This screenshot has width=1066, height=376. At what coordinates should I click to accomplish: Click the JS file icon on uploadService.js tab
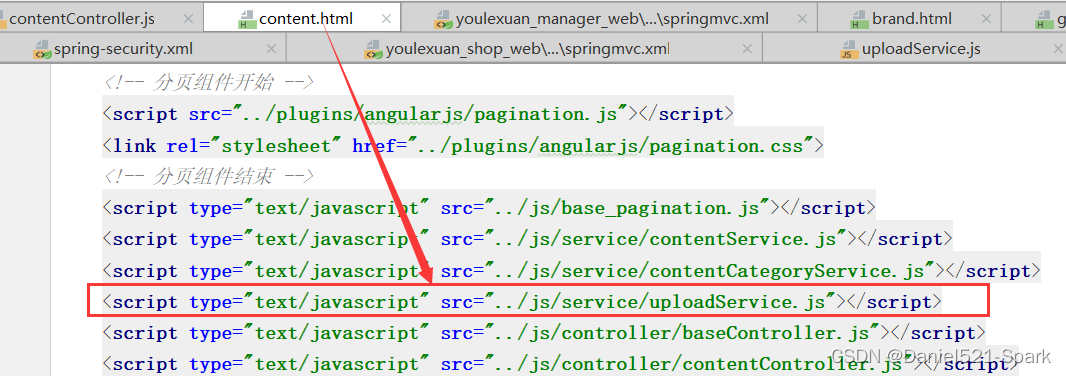[849, 50]
